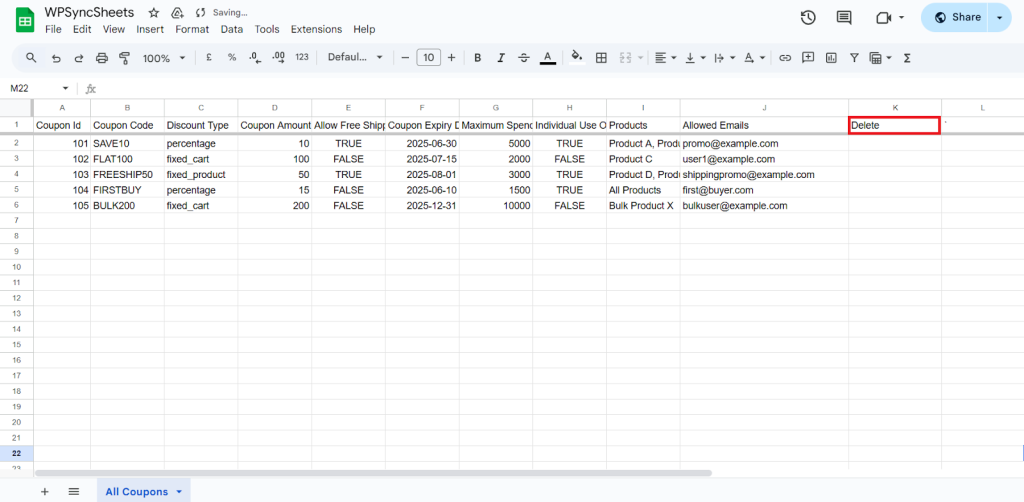Select cell bulkuser@example.com
The width and height of the screenshot is (1024, 502).
[x=764, y=206]
